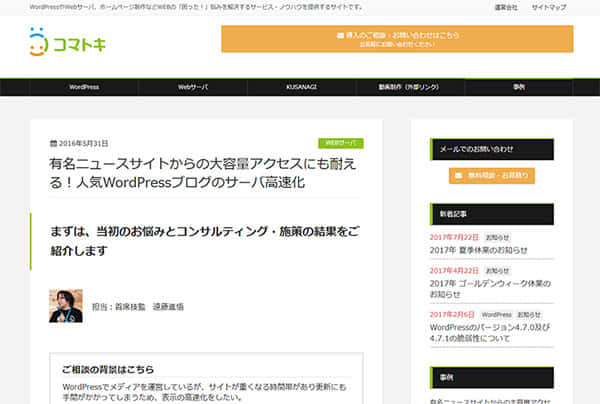The image size is (600, 404).
Task: Click the orange お問い合わせはこちら banner
Action: [397, 39]
